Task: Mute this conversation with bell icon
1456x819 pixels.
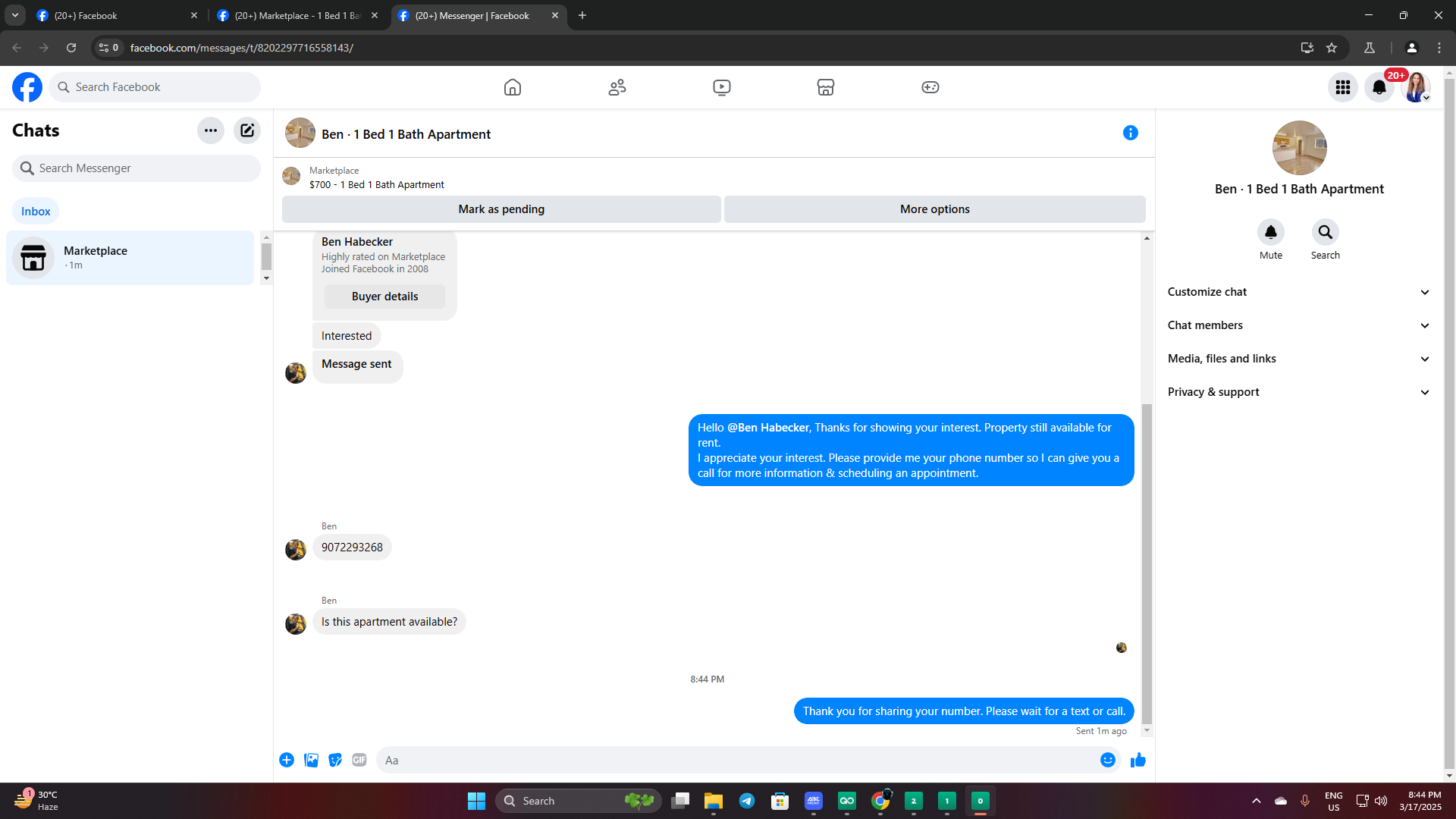Action: pos(1271,232)
